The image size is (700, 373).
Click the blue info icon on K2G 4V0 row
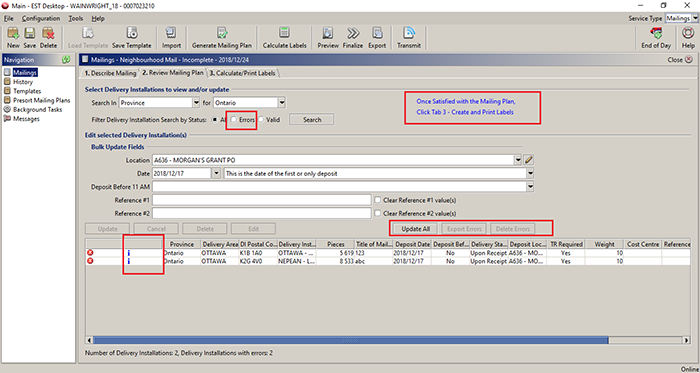[x=129, y=261]
